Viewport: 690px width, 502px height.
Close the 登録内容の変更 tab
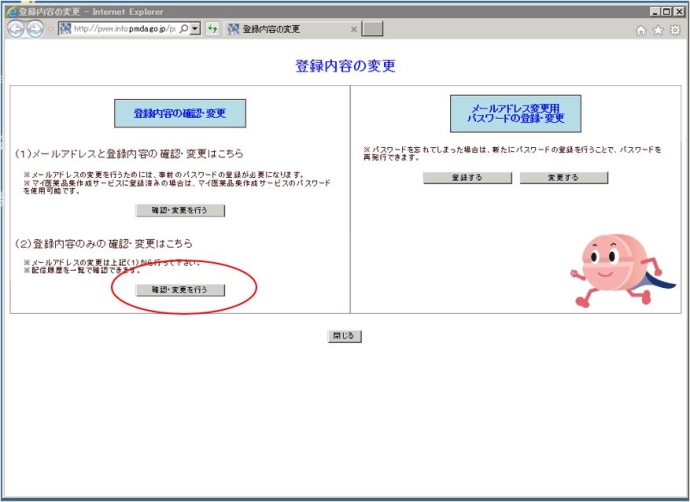point(353,29)
